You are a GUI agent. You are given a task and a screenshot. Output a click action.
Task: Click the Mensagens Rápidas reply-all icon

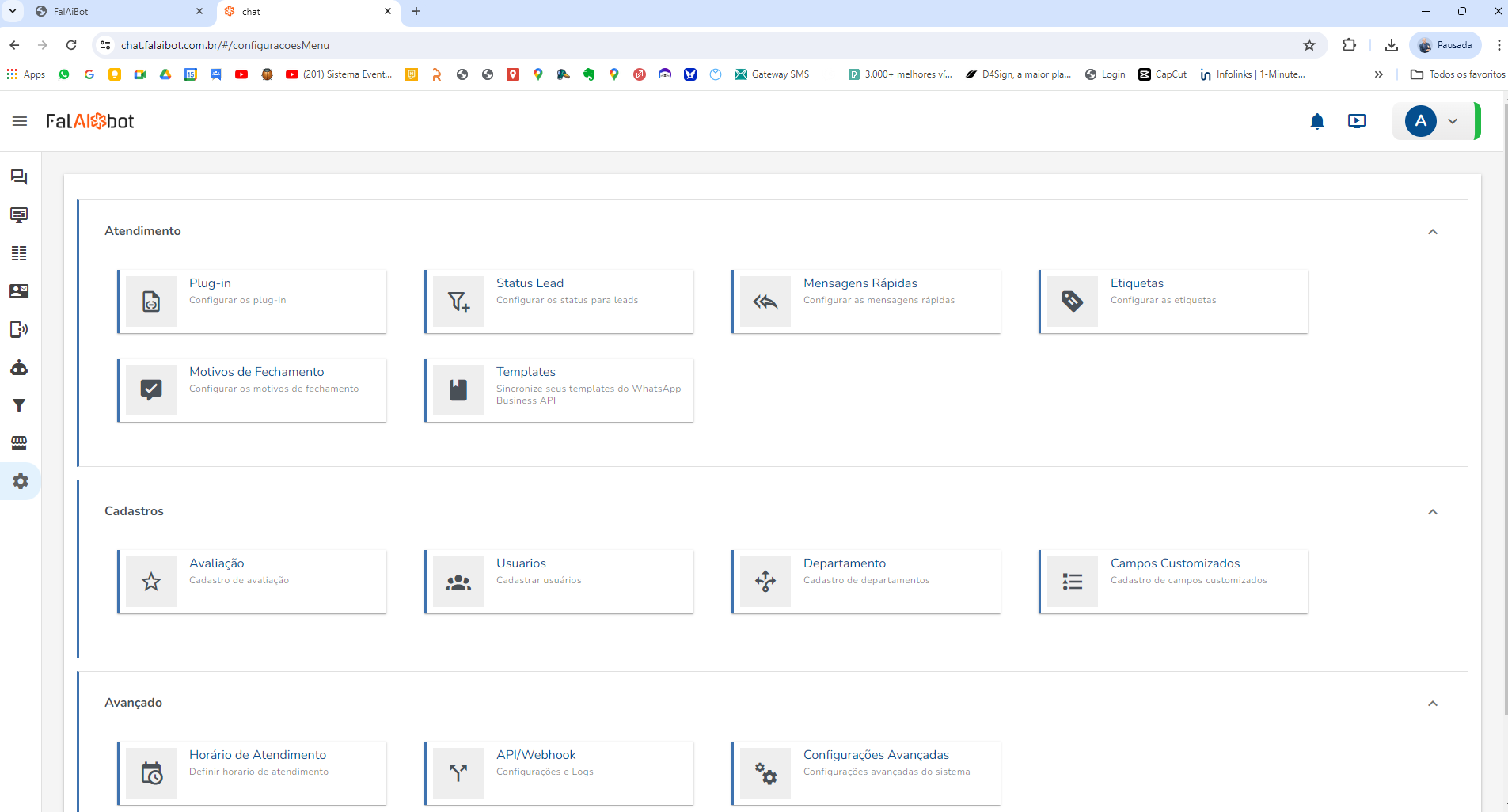pyautogui.click(x=765, y=302)
